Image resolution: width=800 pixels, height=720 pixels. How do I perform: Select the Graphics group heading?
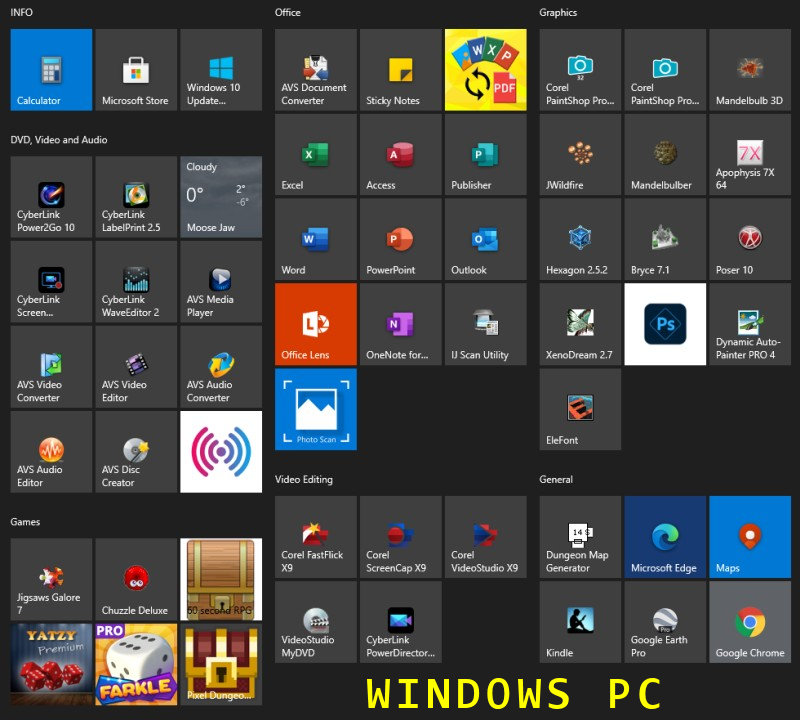[558, 13]
